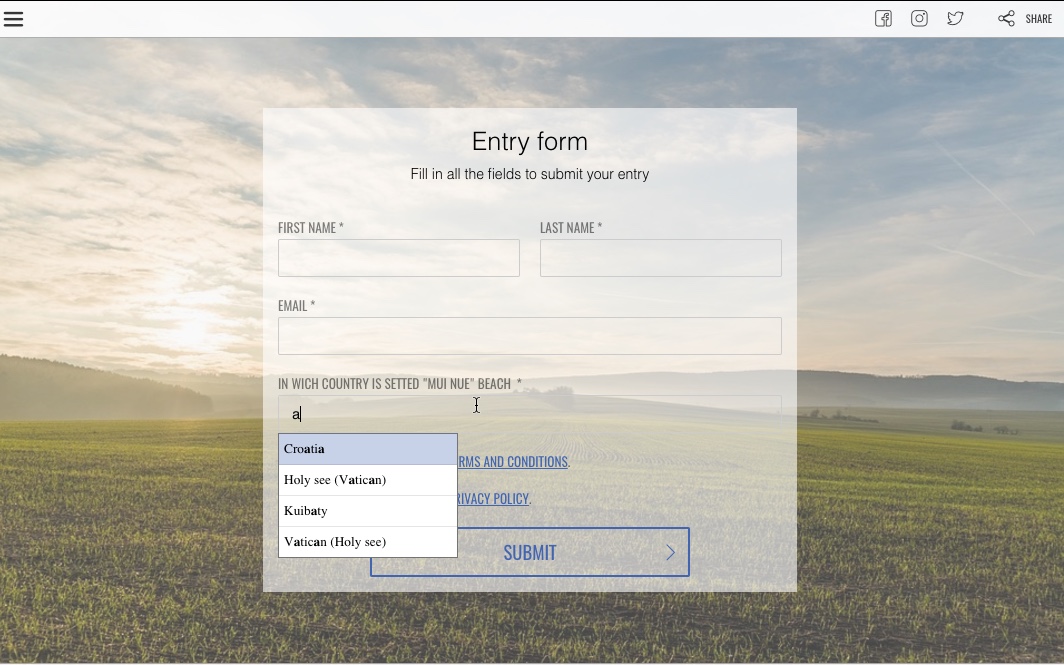
Task: Click the SHARE text label
Action: tap(1038, 19)
